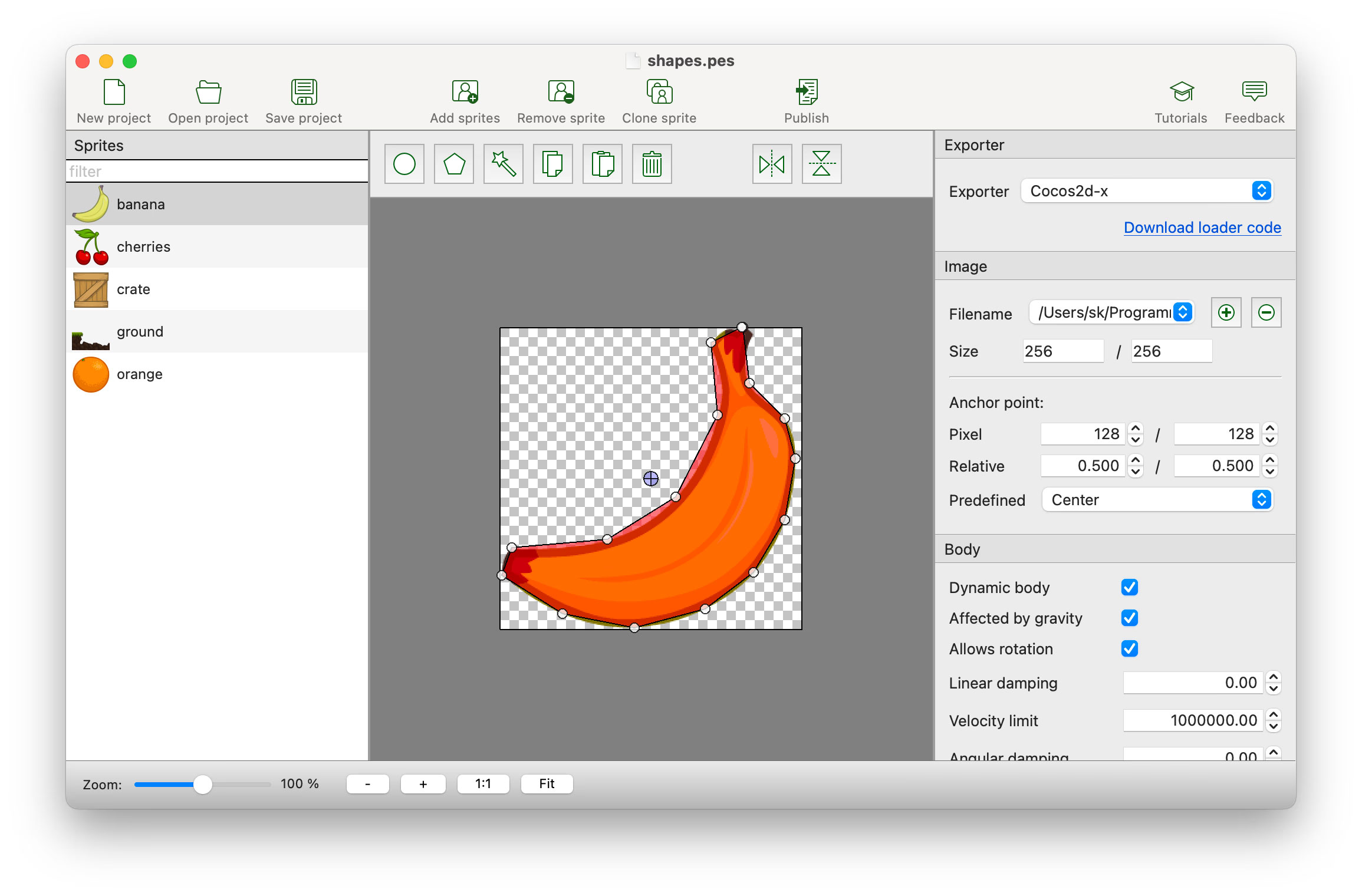The width and height of the screenshot is (1362, 896).
Task: Click the Add sprites icon
Action: pyautogui.click(x=465, y=101)
